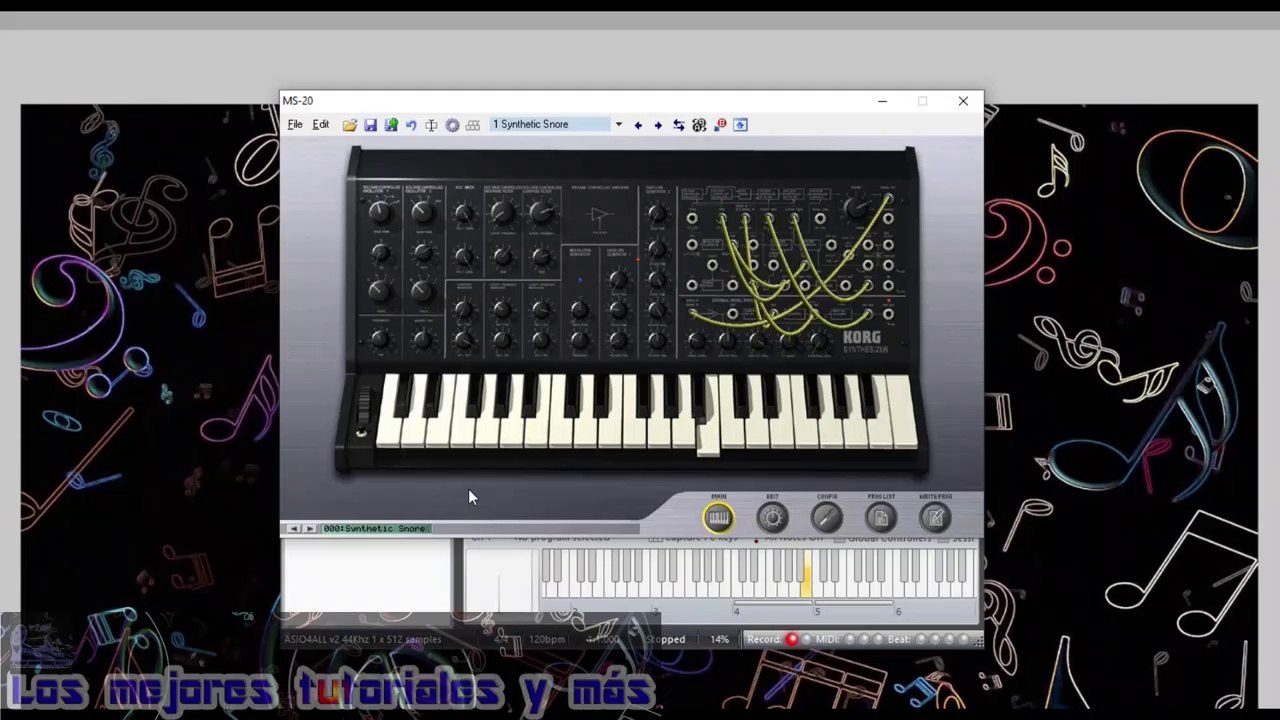Minimize the MS-20 window
The width and height of the screenshot is (1280, 720).
coord(882,101)
